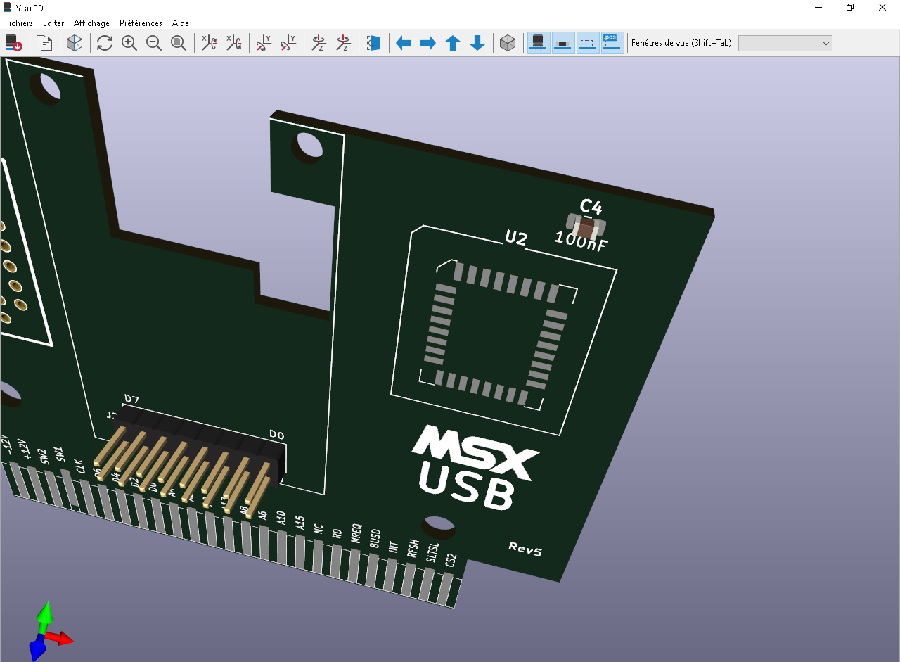The width and height of the screenshot is (900, 662).
Task: Toggle models not in position file
Action: pos(612,43)
